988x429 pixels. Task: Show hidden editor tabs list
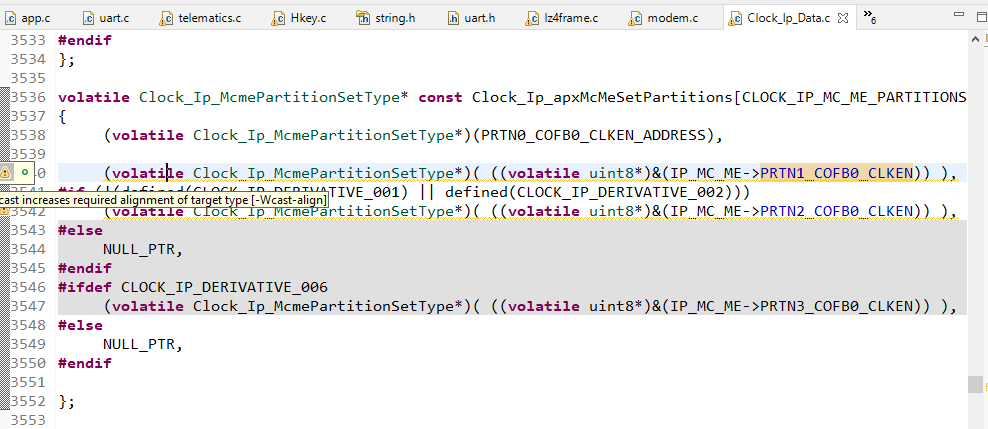point(870,16)
